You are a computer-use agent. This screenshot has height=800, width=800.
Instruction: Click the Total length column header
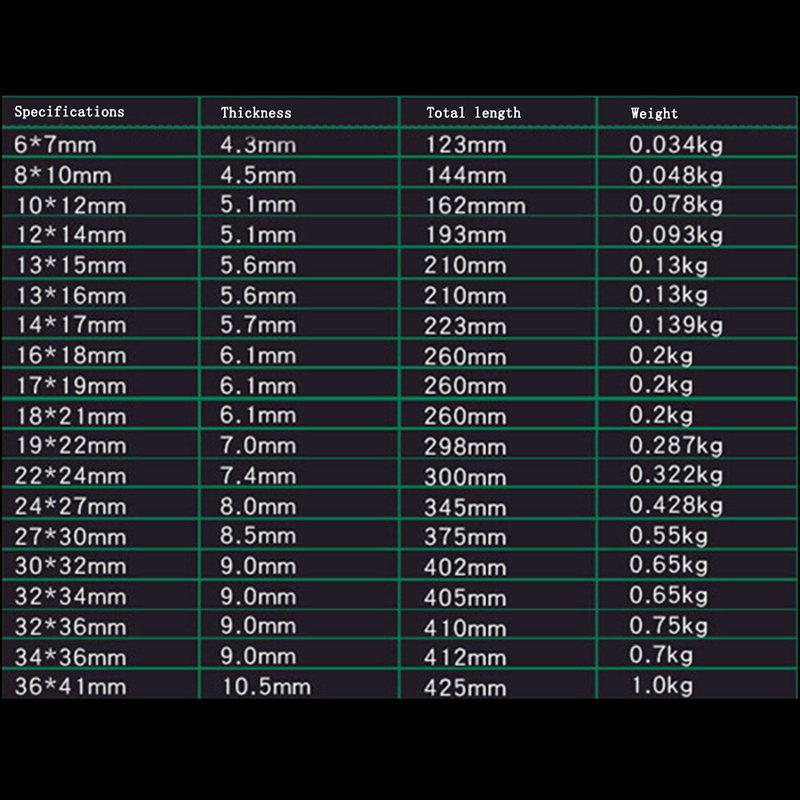pyautogui.click(x=473, y=113)
